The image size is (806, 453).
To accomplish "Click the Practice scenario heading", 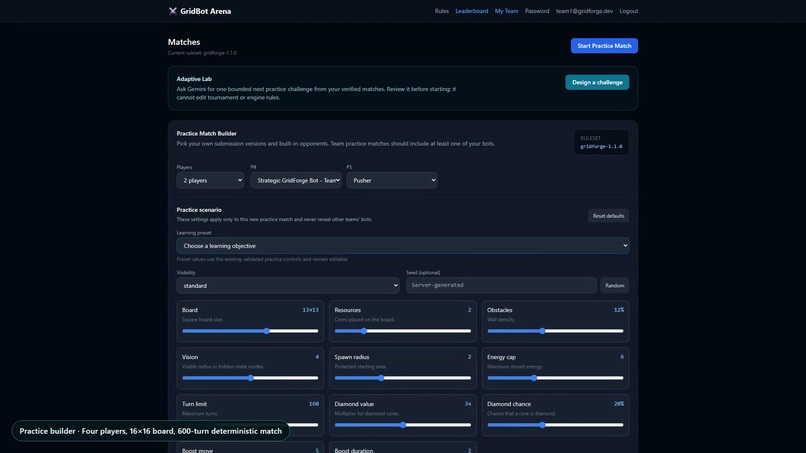I will tap(199, 210).
